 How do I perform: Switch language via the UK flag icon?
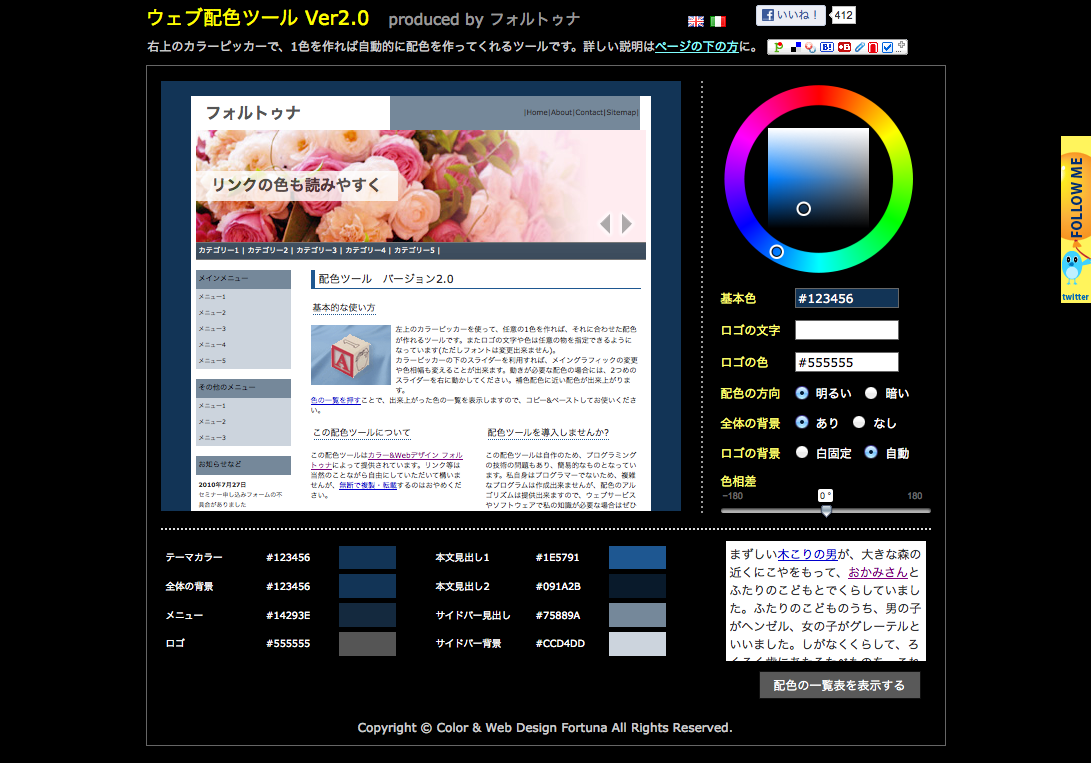click(696, 21)
